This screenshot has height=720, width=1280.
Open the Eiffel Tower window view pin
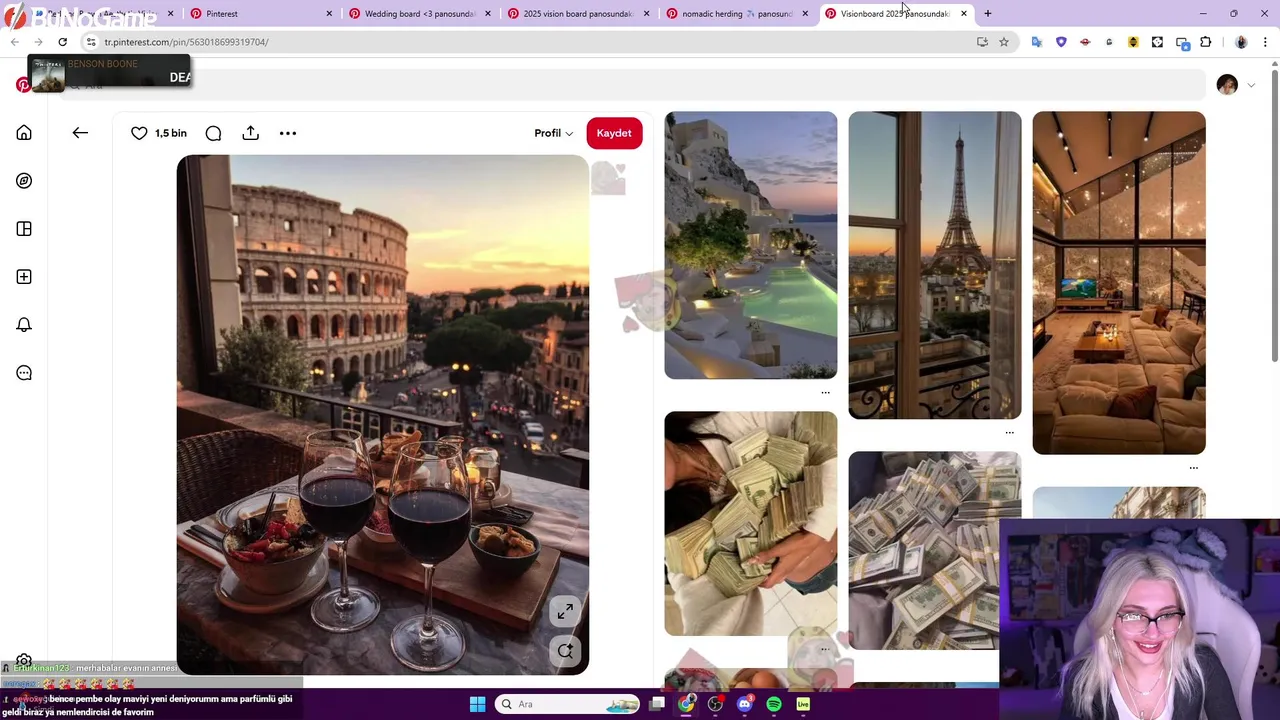click(x=935, y=266)
